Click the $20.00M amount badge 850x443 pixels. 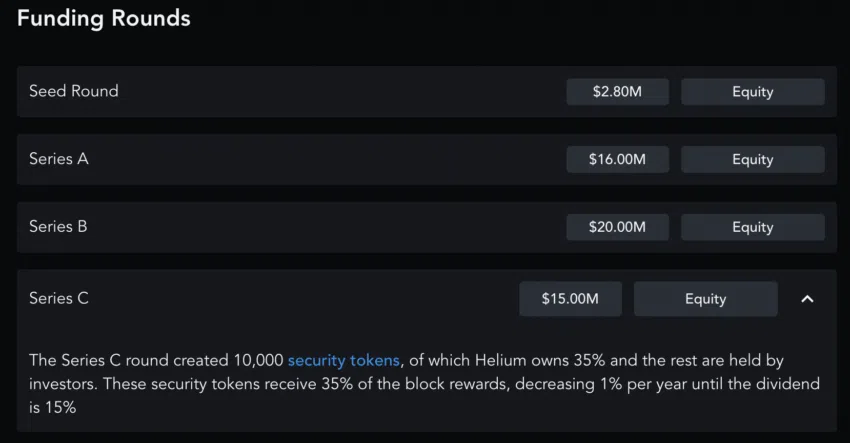[x=617, y=227]
